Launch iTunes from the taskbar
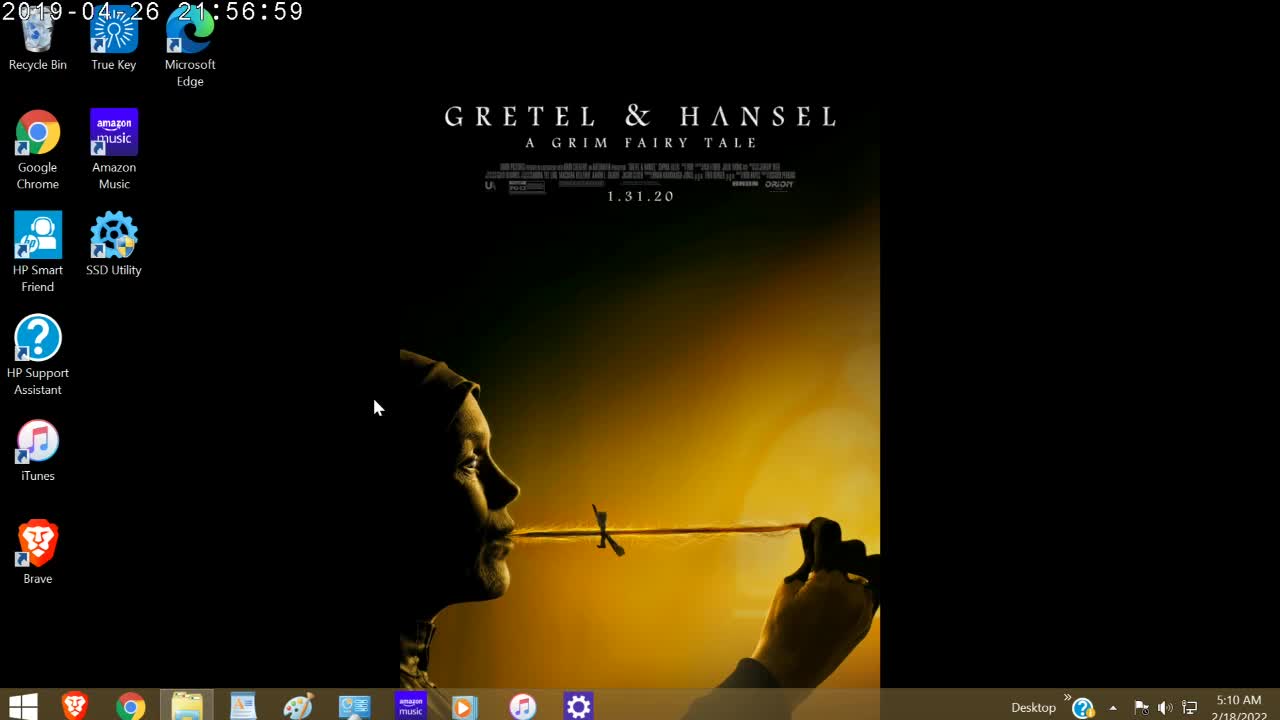This screenshot has height=720, width=1280. tap(522, 706)
